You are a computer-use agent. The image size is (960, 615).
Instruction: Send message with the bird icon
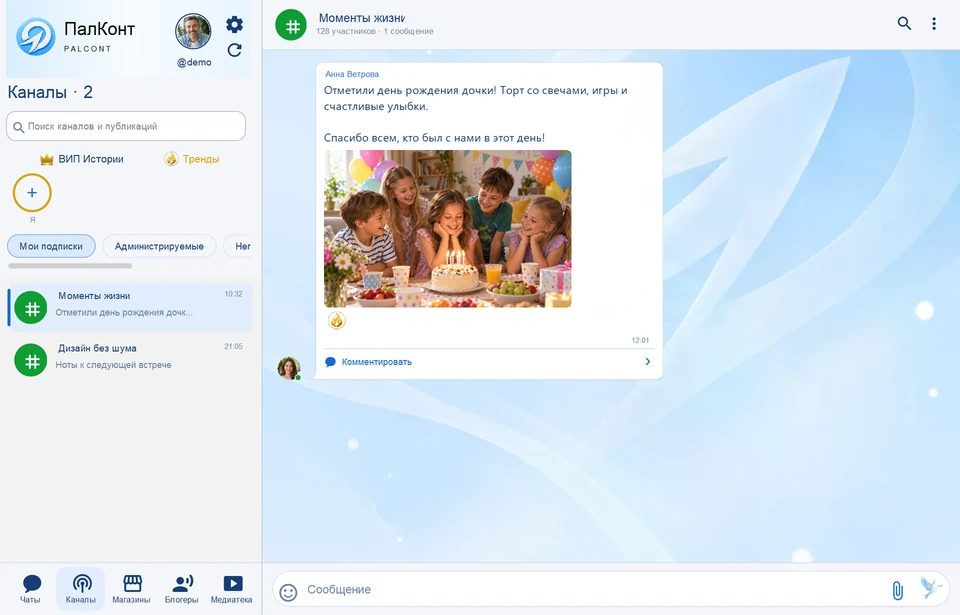click(931, 588)
